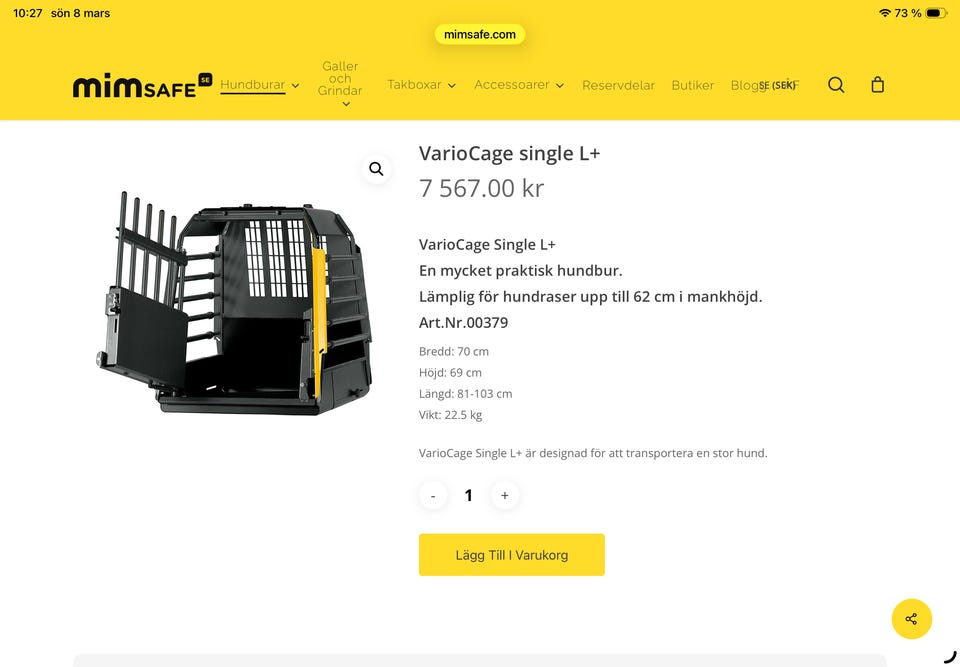Expand the Accessoarer dropdown chevron
This screenshot has width=960, height=667.
[560, 86]
